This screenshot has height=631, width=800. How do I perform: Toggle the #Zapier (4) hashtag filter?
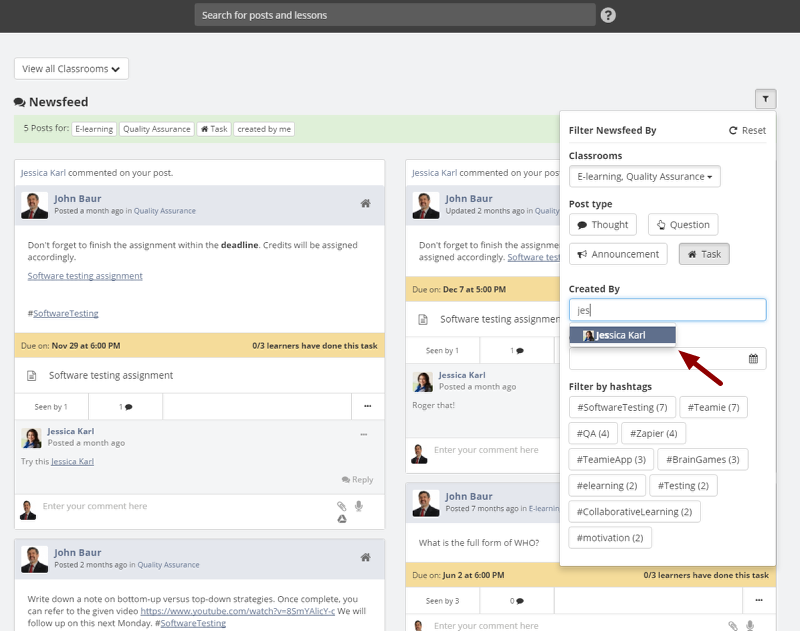[x=654, y=434]
